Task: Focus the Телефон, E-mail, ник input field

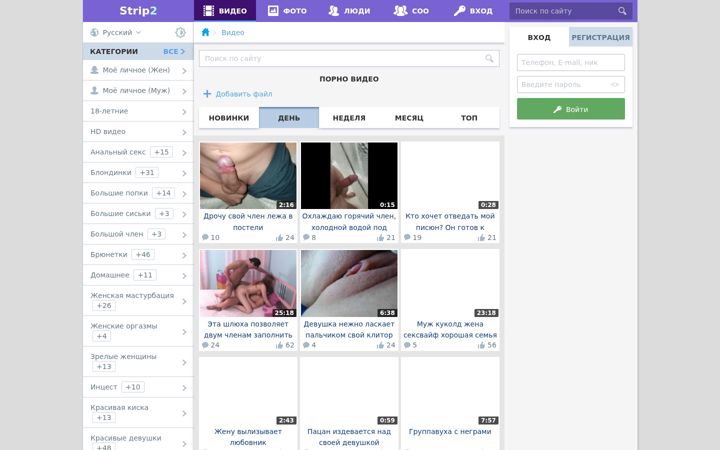Action: pyautogui.click(x=571, y=62)
